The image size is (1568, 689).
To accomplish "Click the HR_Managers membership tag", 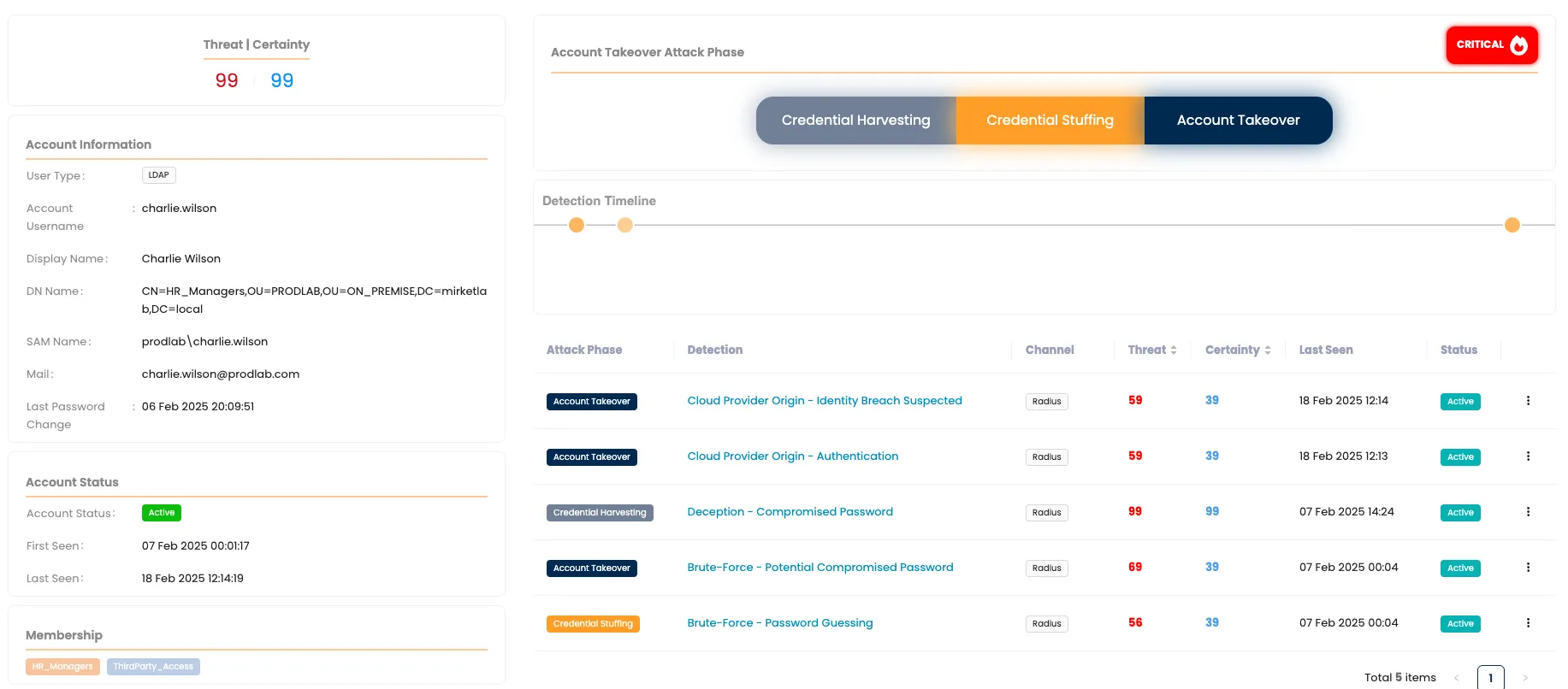I will point(62,667).
